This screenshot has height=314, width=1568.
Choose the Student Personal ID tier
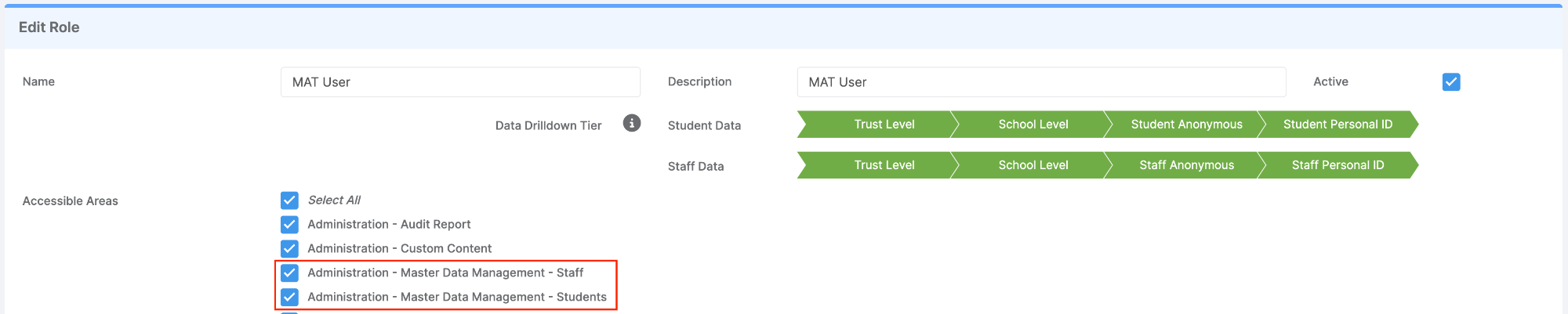1338,125
